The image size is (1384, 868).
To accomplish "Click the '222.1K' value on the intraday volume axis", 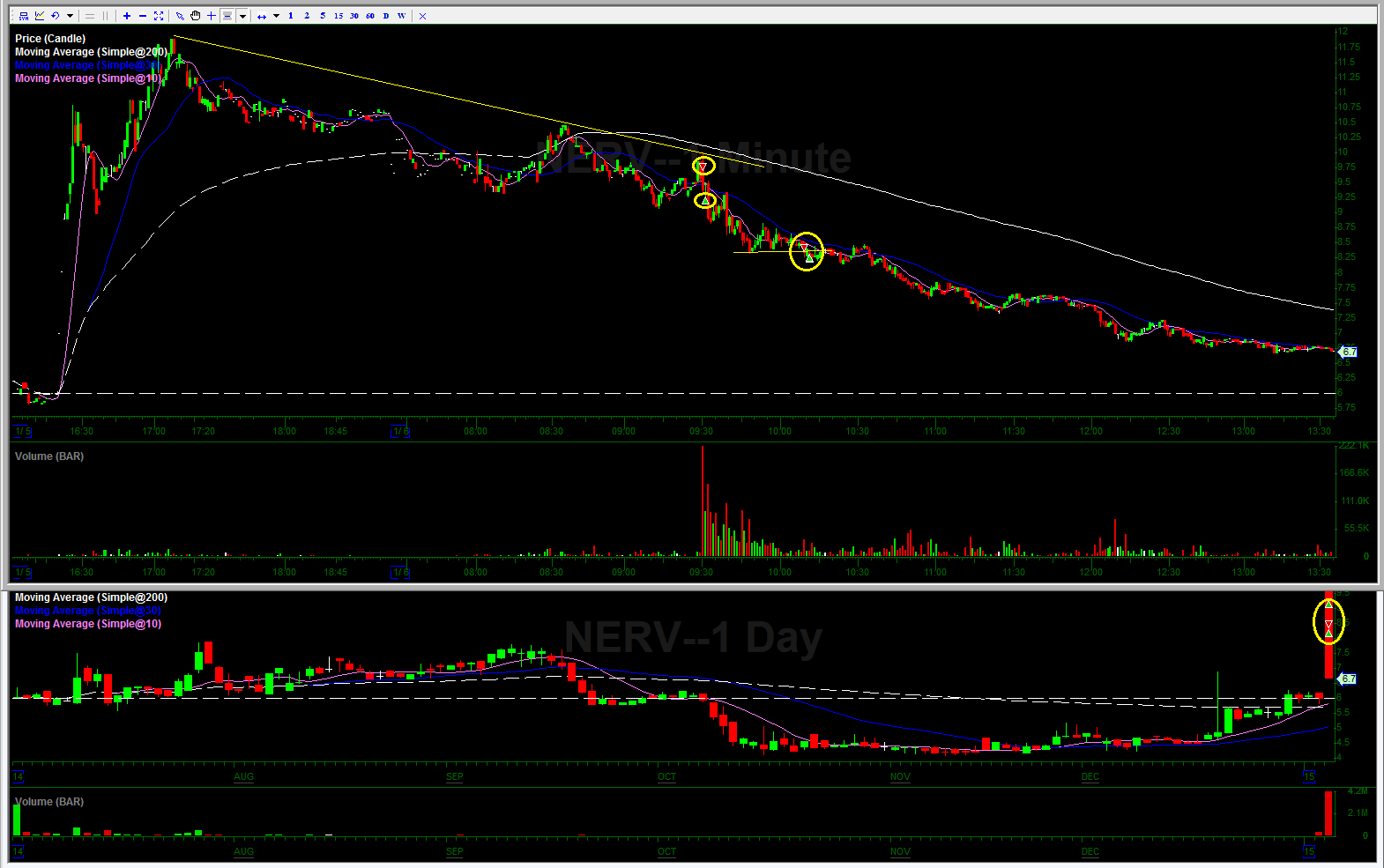I will [1354, 446].
